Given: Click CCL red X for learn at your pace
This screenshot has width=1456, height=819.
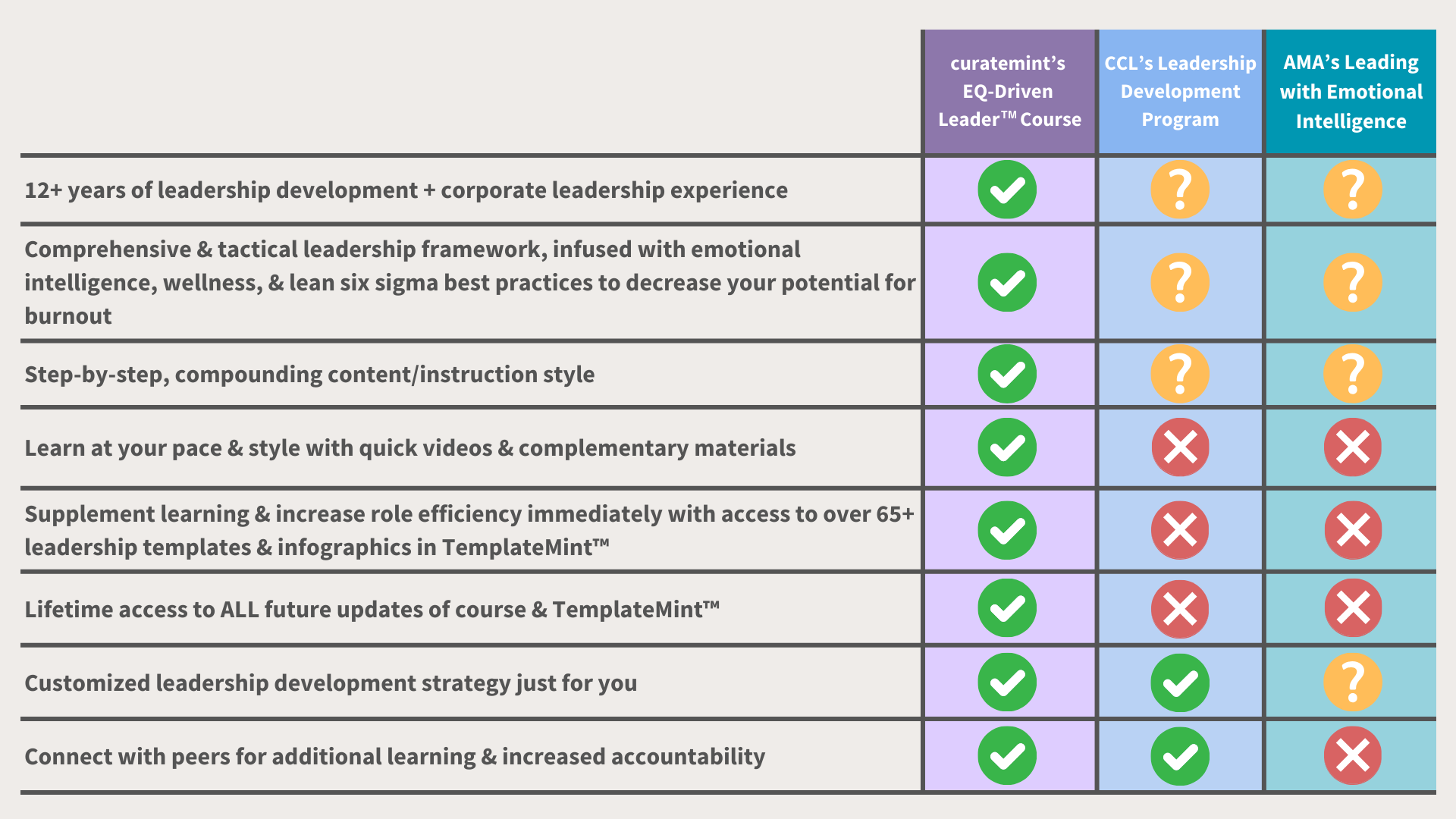Looking at the screenshot, I should pos(1180,447).
